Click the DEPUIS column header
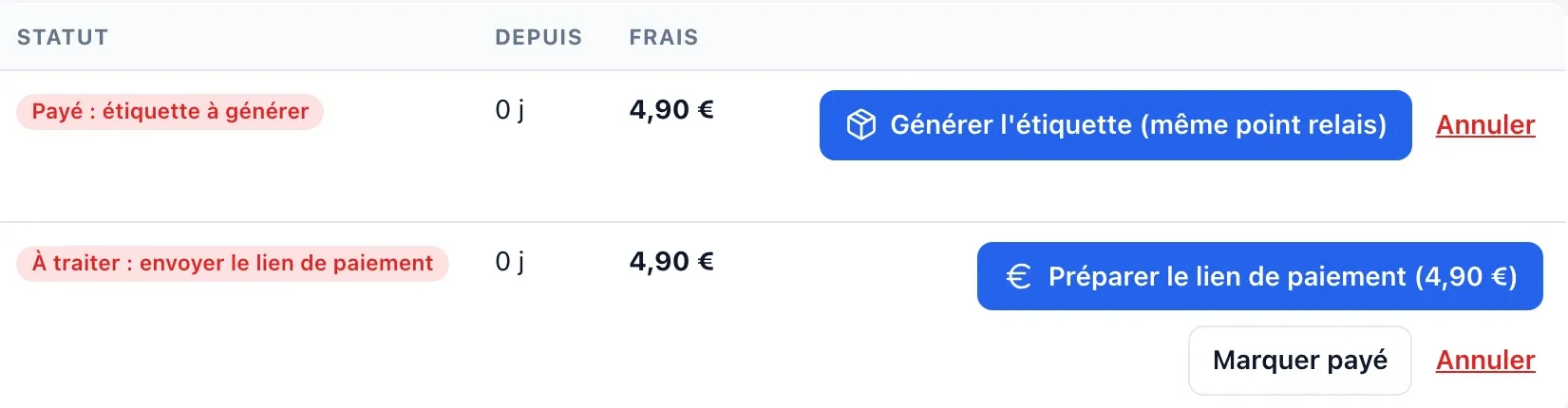The image size is (1568, 408). [538, 37]
